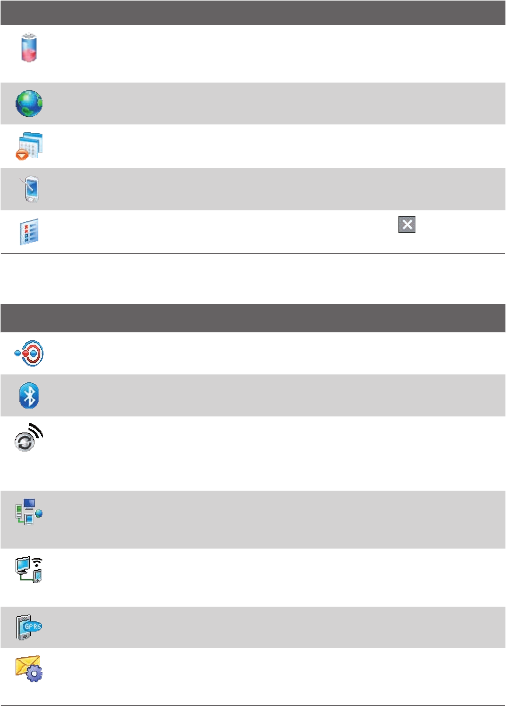Select the gray row beside Bluetooth icon
The image size is (506, 706).
(x=253, y=395)
